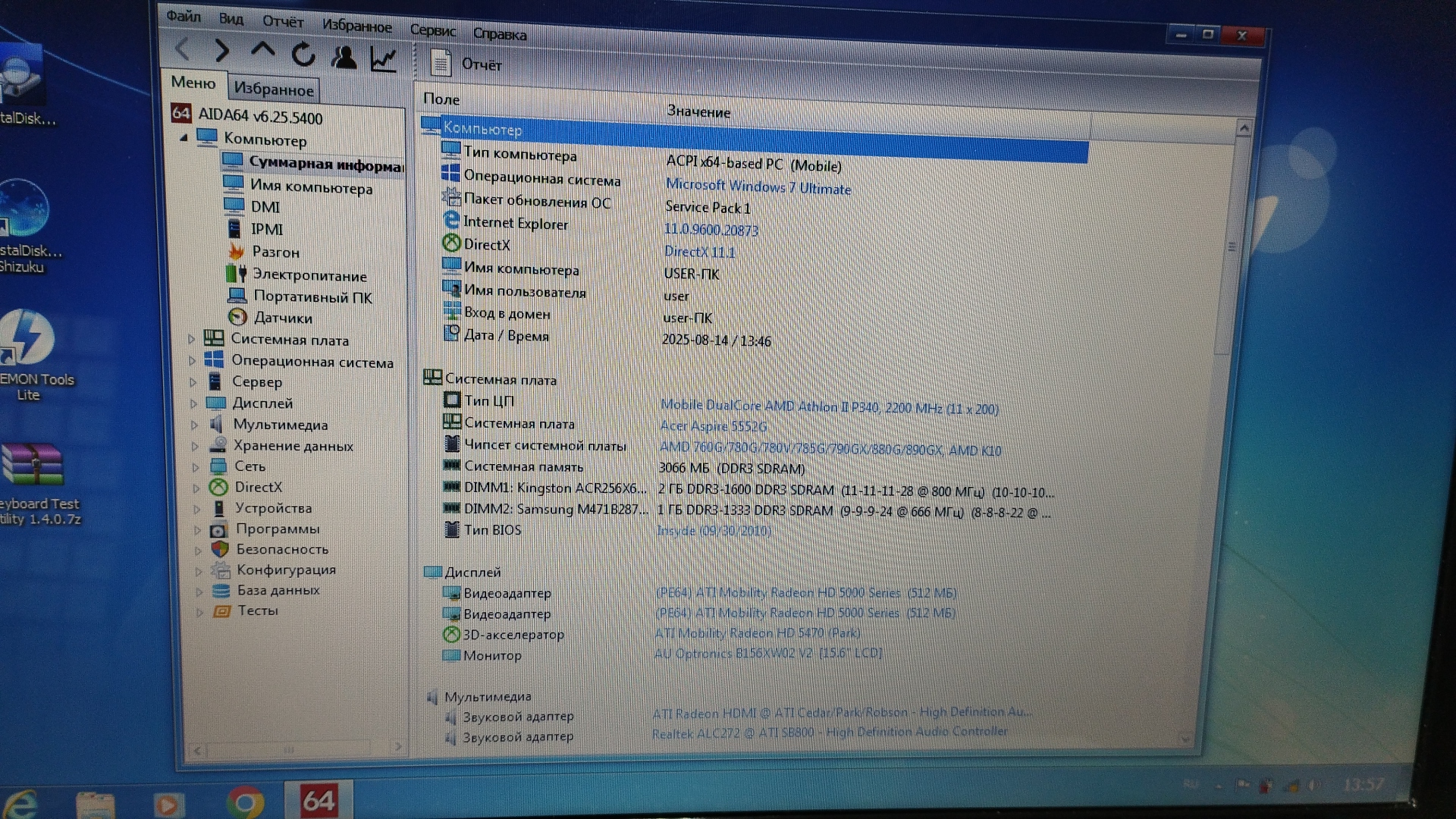Expand the Тесты tree node
Image resolution: width=1456 pixels, height=819 pixels.
tap(200, 611)
